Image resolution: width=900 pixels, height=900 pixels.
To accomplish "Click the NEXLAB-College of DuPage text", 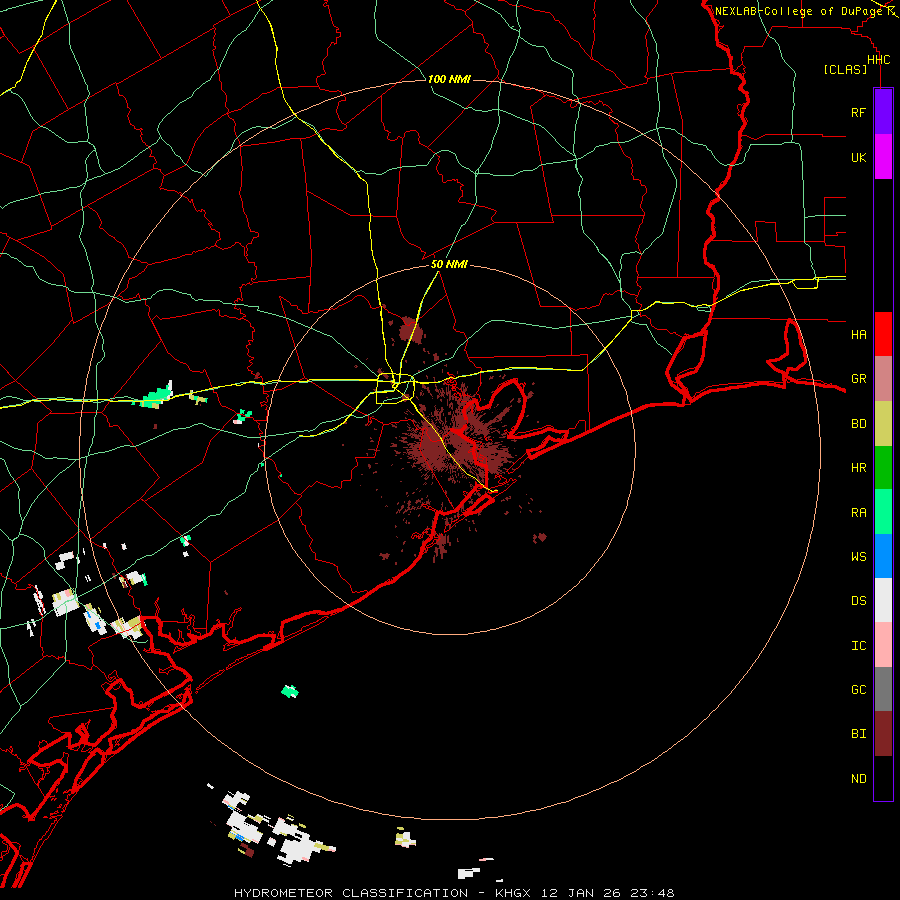I will tap(799, 11).
